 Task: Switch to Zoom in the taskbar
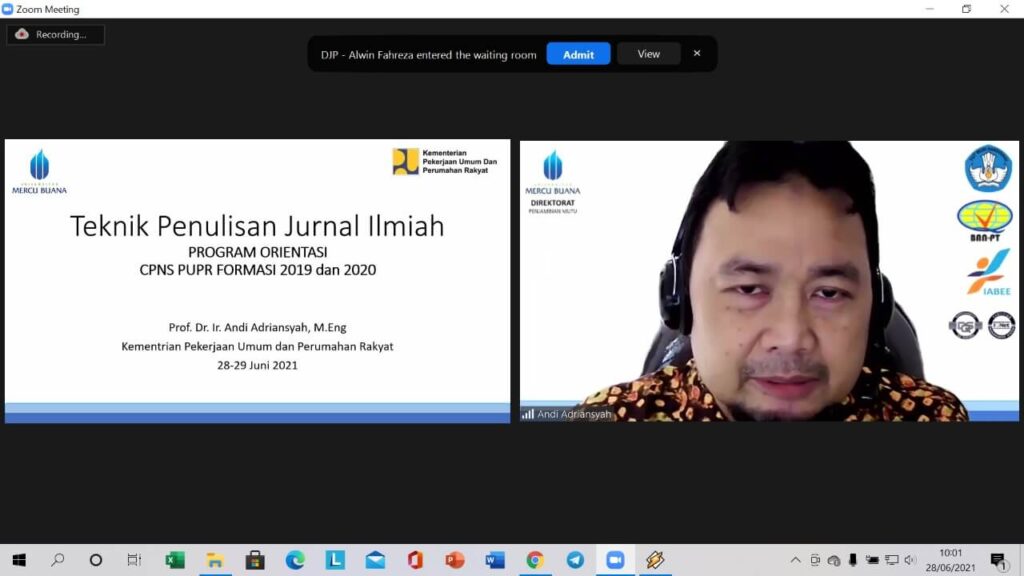coord(615,560)
